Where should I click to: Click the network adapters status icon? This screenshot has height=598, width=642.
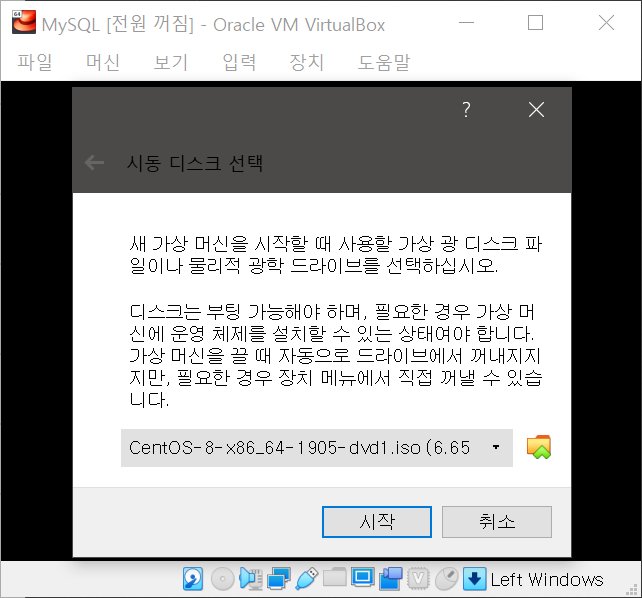pos(278,579)
